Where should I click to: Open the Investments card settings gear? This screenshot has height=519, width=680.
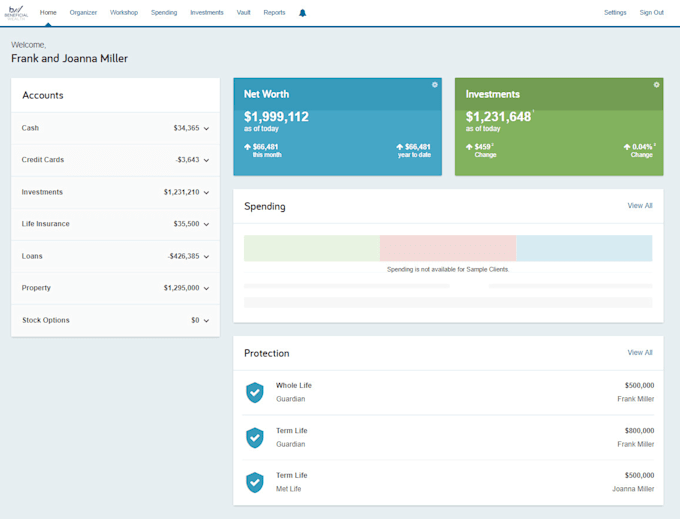point(657,85)
